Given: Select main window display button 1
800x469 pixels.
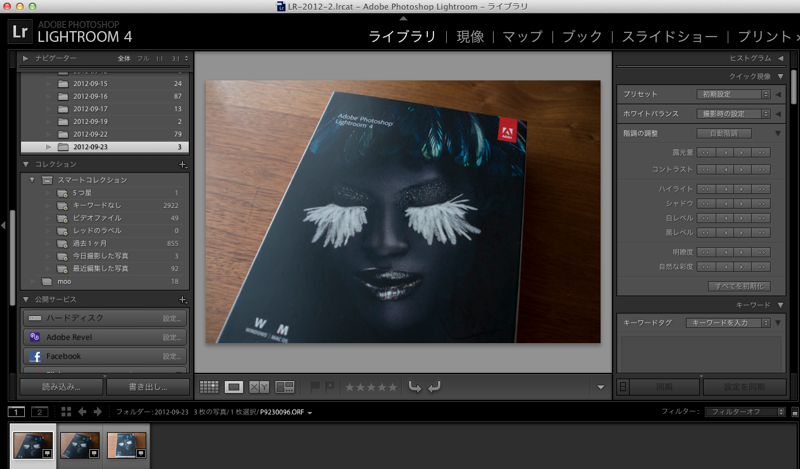Looking at the screenshot, I should (16, 411).
